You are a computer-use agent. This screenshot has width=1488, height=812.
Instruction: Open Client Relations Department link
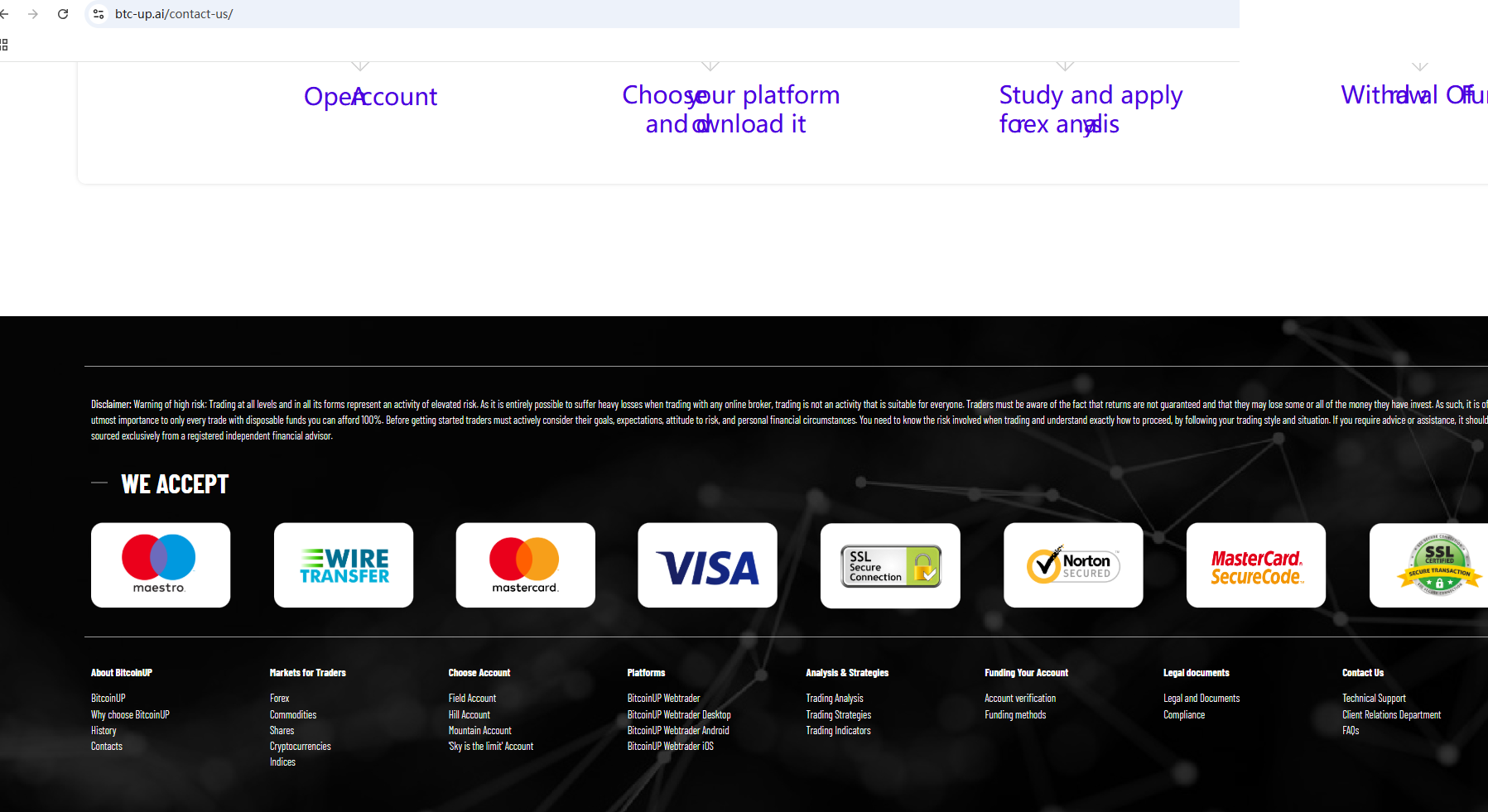[1391, 715]
